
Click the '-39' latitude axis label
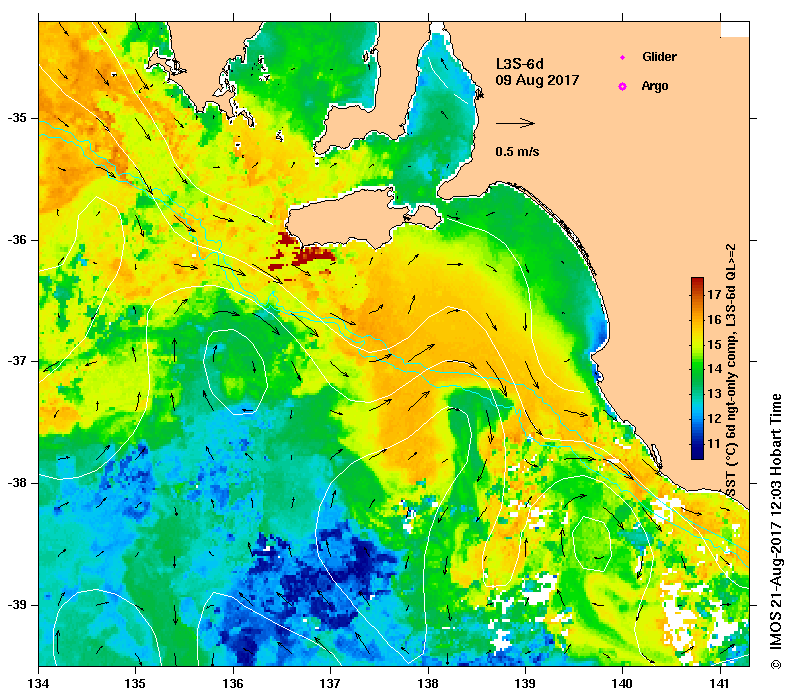click(16, 605)
